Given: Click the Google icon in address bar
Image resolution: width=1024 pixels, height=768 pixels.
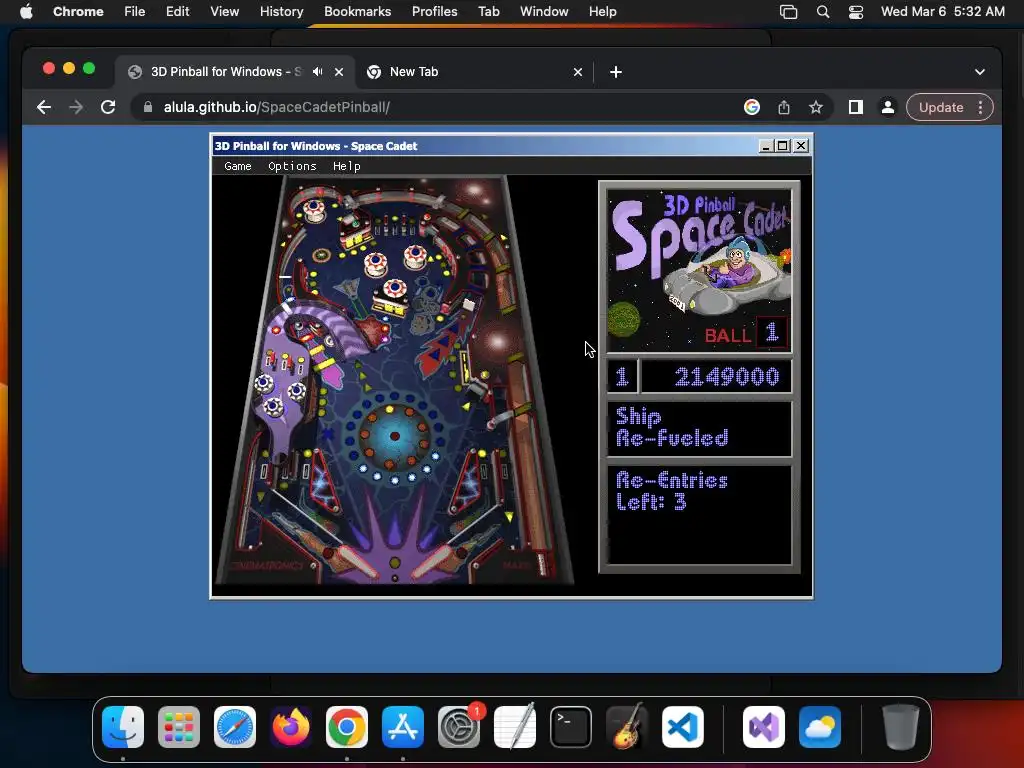Looking at the screenshot, I should [x=752, y=107].
